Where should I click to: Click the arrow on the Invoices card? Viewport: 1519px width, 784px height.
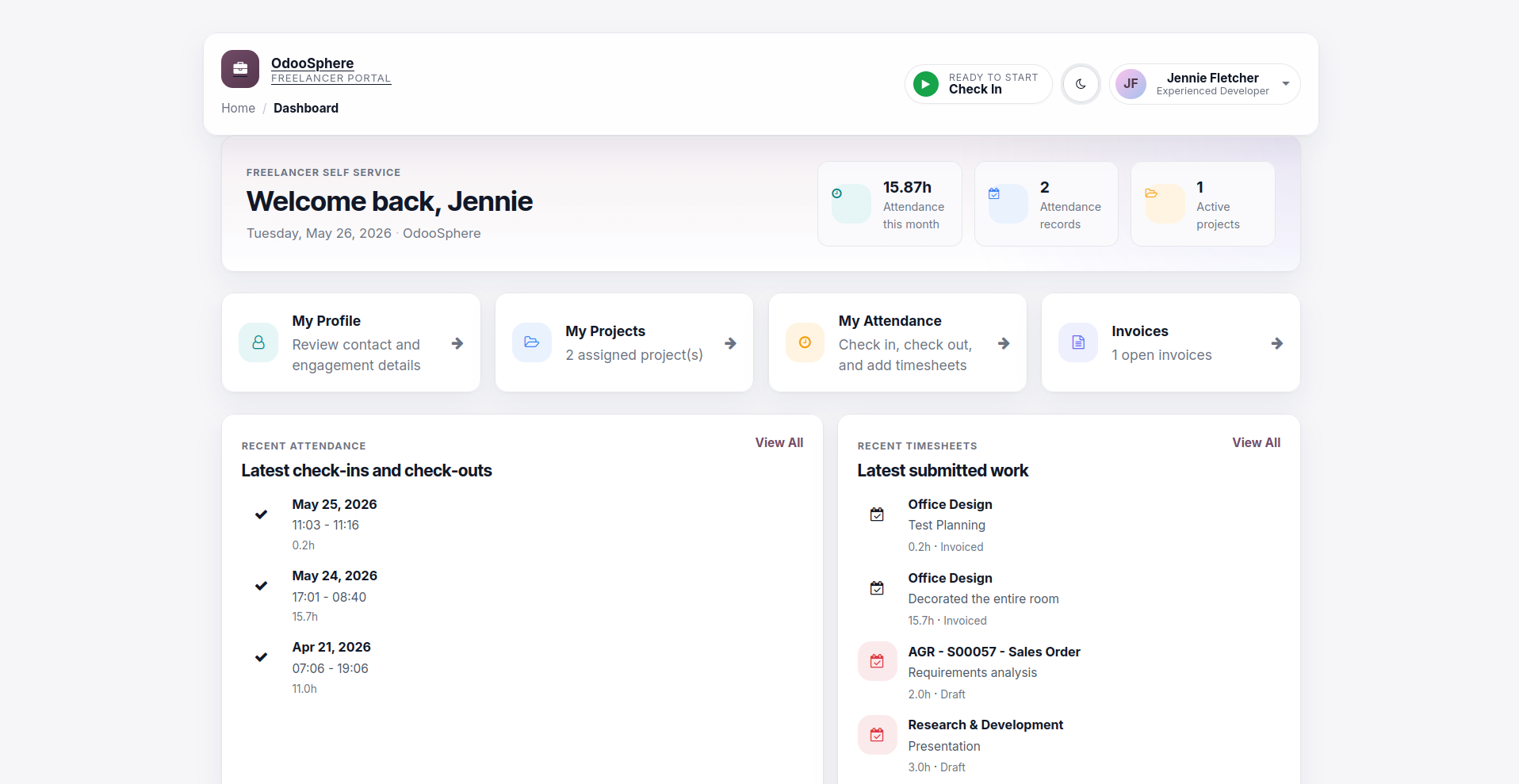(x=1277, y=343)
